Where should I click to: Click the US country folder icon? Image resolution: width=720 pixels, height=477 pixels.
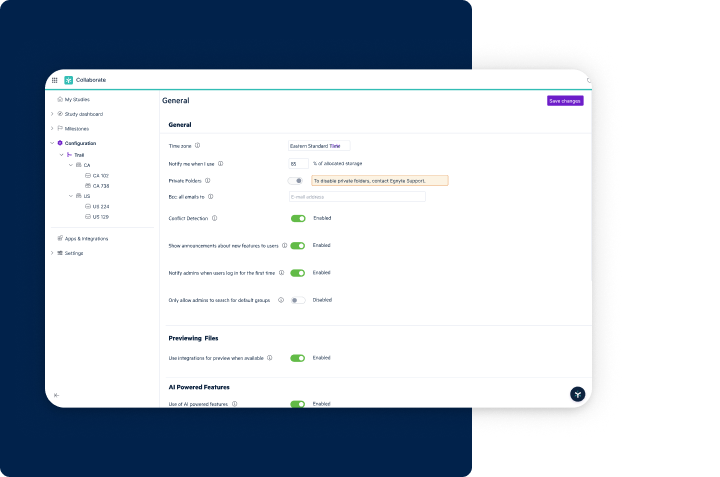79,196
